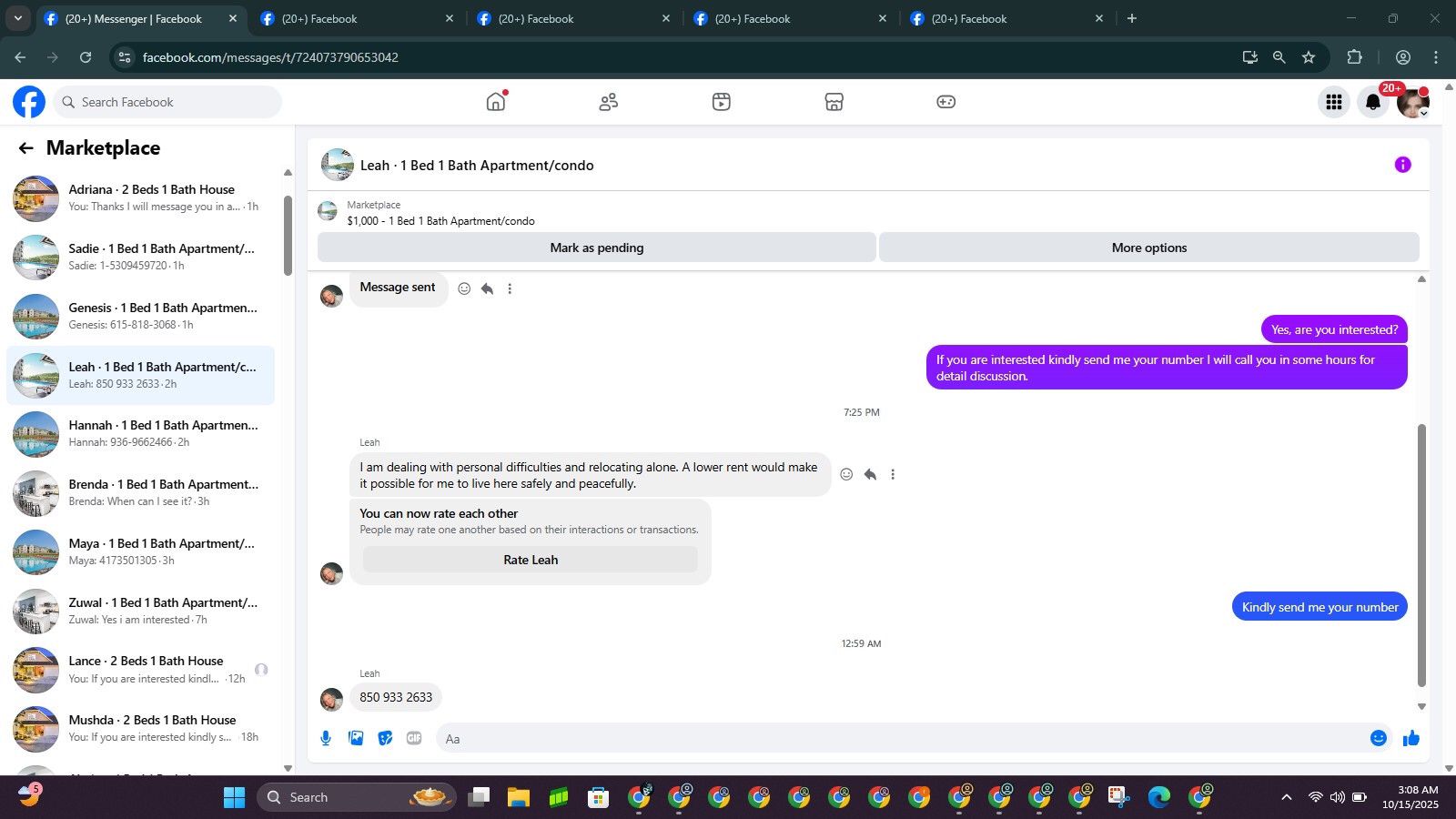The width and height of the screenshot is (1456, 819).
Task: Click the Facebook logo
Action: pyautogui.click(x=29, y=102)
